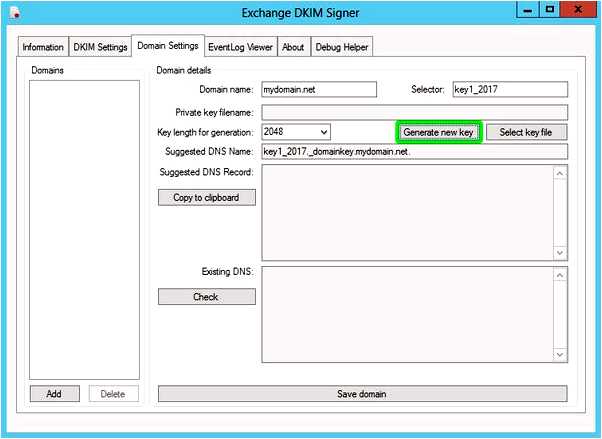Viewport: 602px width, 439px height.
Task: Switch to the DKIM Settings tab
Action: click(100, 47)
